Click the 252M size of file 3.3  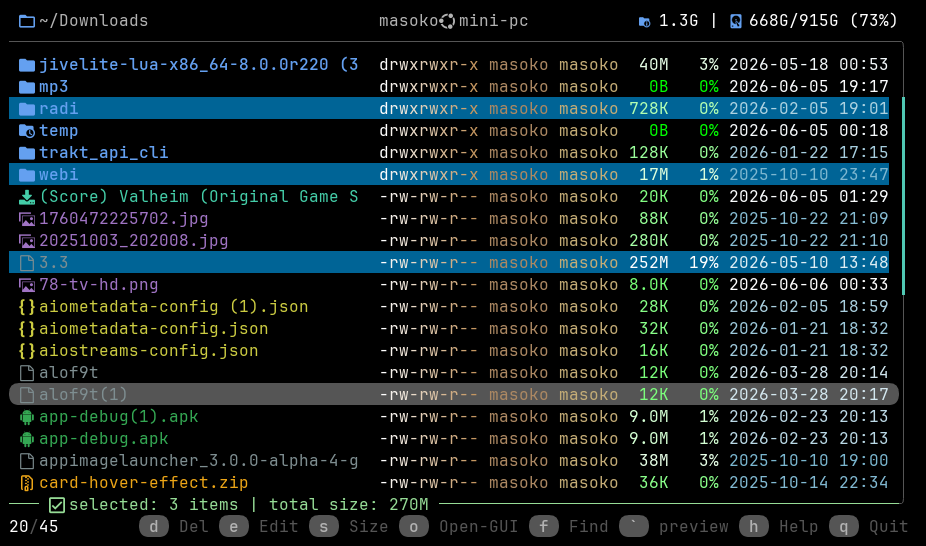pos(648,263)
